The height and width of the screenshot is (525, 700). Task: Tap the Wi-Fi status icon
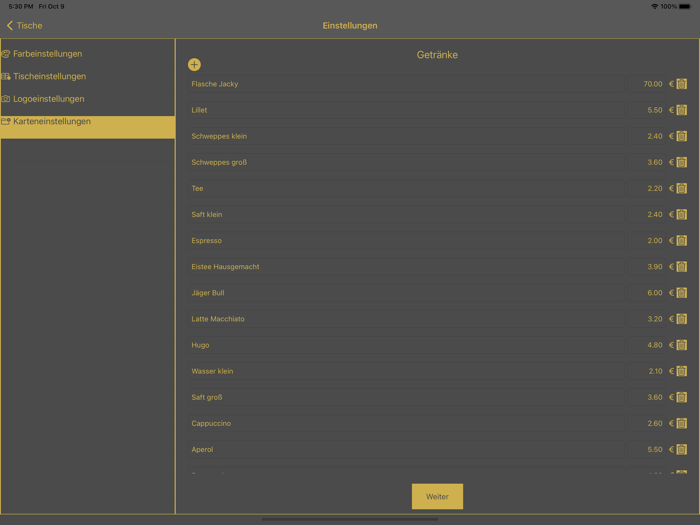pyautogui.click(x=654, y=6)
